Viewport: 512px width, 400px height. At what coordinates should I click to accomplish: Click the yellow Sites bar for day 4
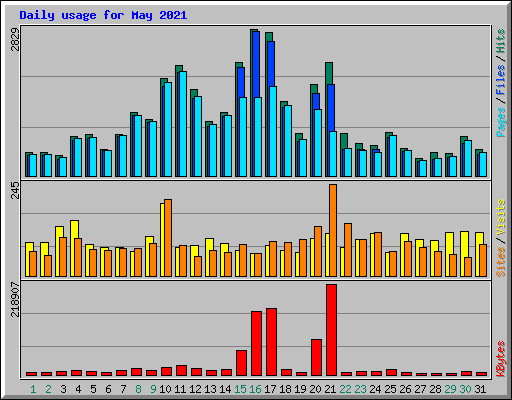(74, 229)
